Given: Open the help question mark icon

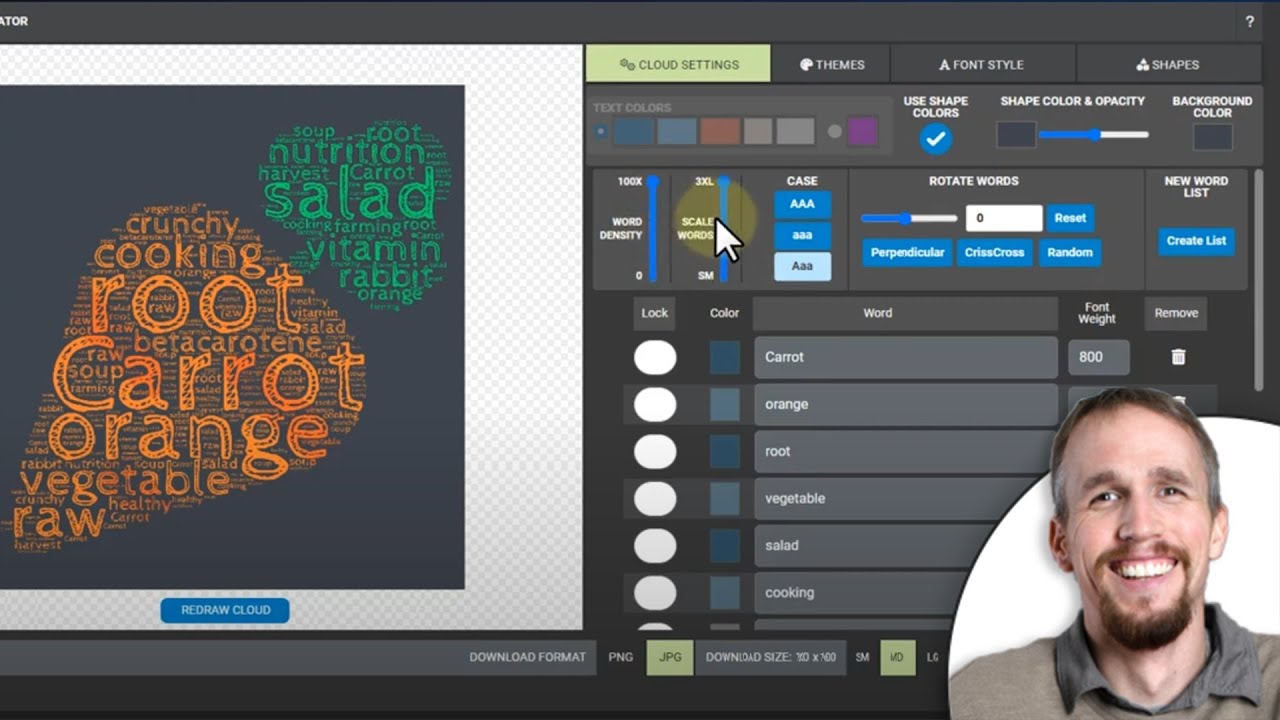Looking at the screenshot, I should (x=1249, y=21).
